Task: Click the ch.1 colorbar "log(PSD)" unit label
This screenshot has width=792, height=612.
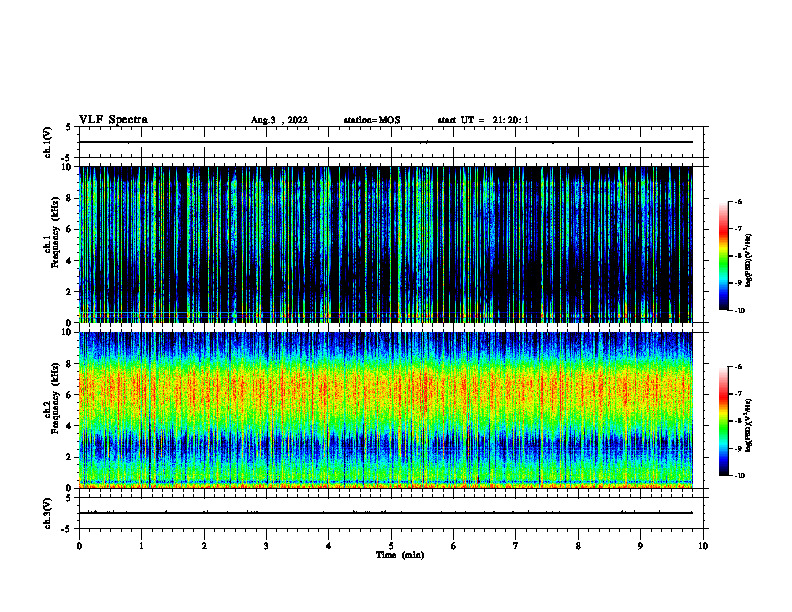Action: coord(749,261)
